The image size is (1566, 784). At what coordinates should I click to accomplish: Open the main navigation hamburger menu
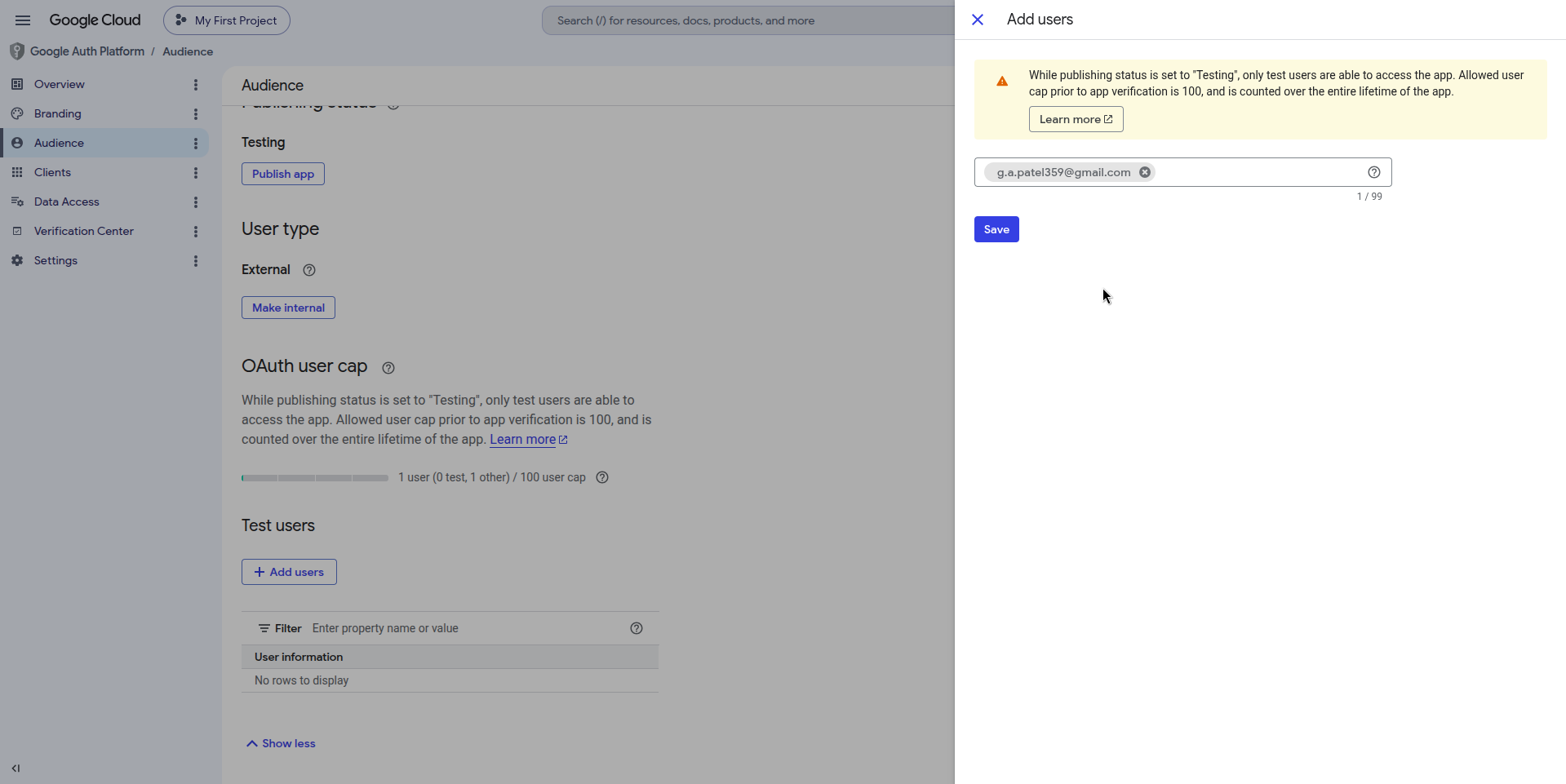pos(23,20)
